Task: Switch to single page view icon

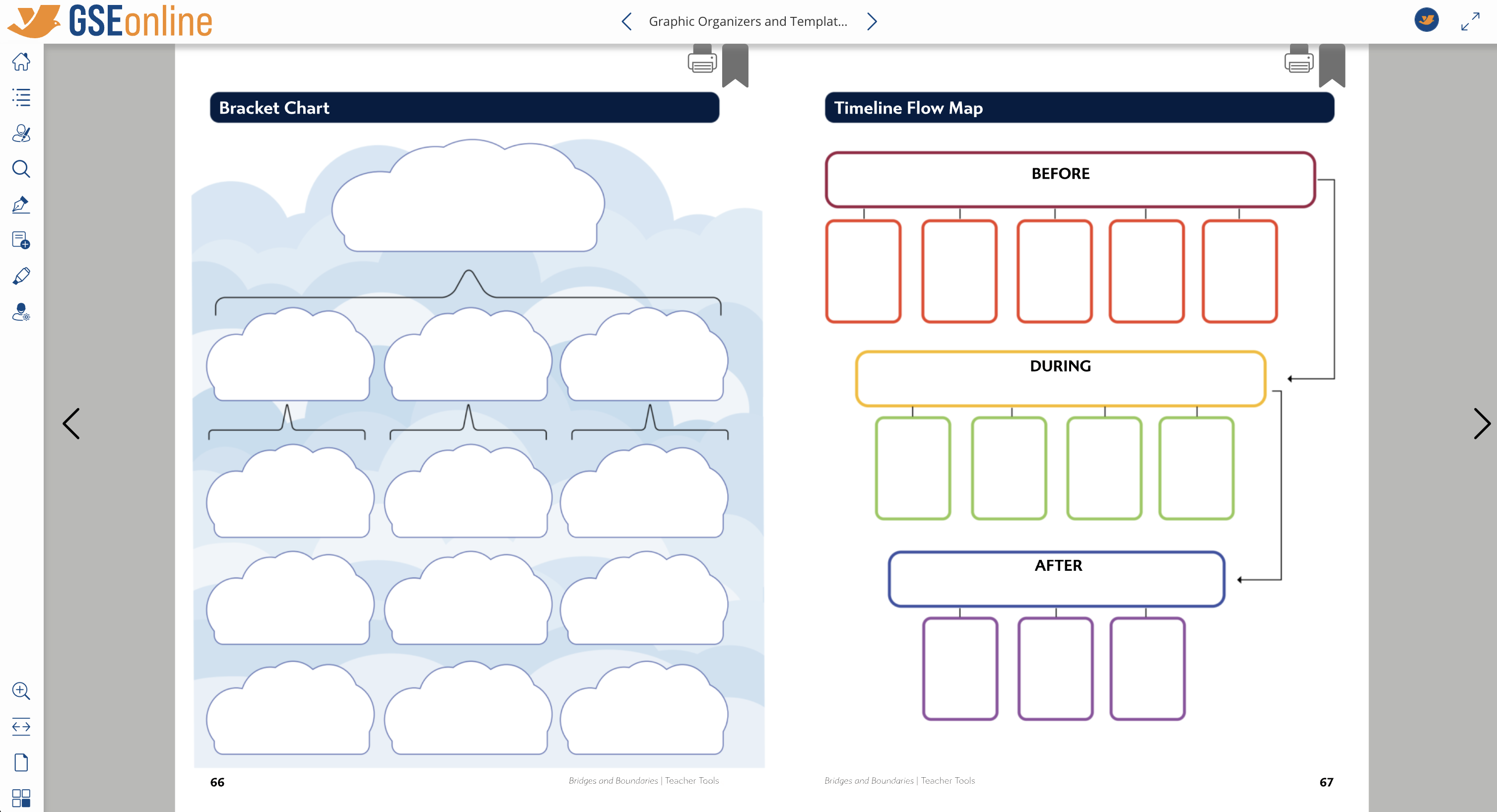Action: click(21, 762)
